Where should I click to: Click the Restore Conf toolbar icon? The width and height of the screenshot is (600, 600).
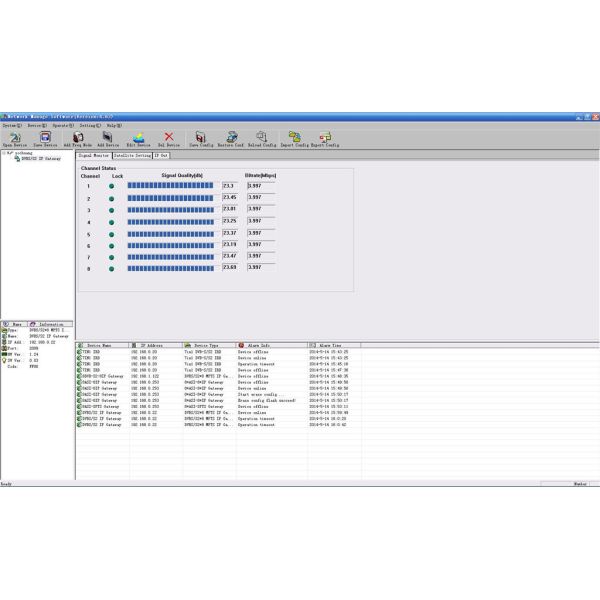[232, 138]
